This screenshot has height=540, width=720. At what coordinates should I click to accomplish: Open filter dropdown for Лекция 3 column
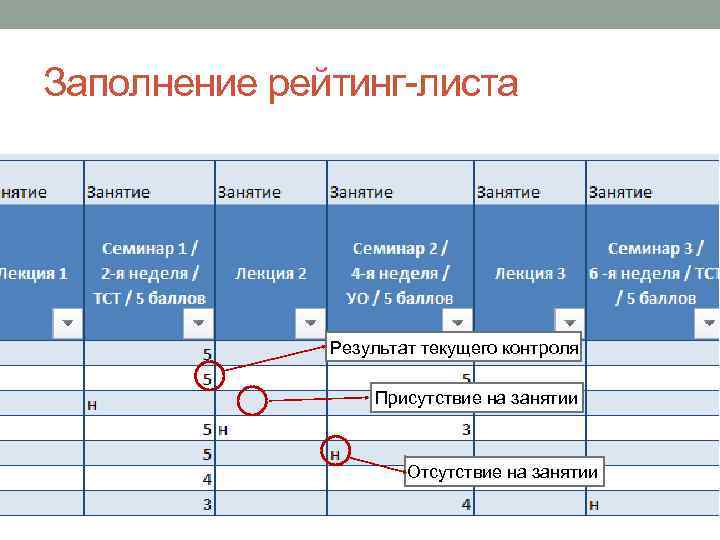tap(569, 321)
